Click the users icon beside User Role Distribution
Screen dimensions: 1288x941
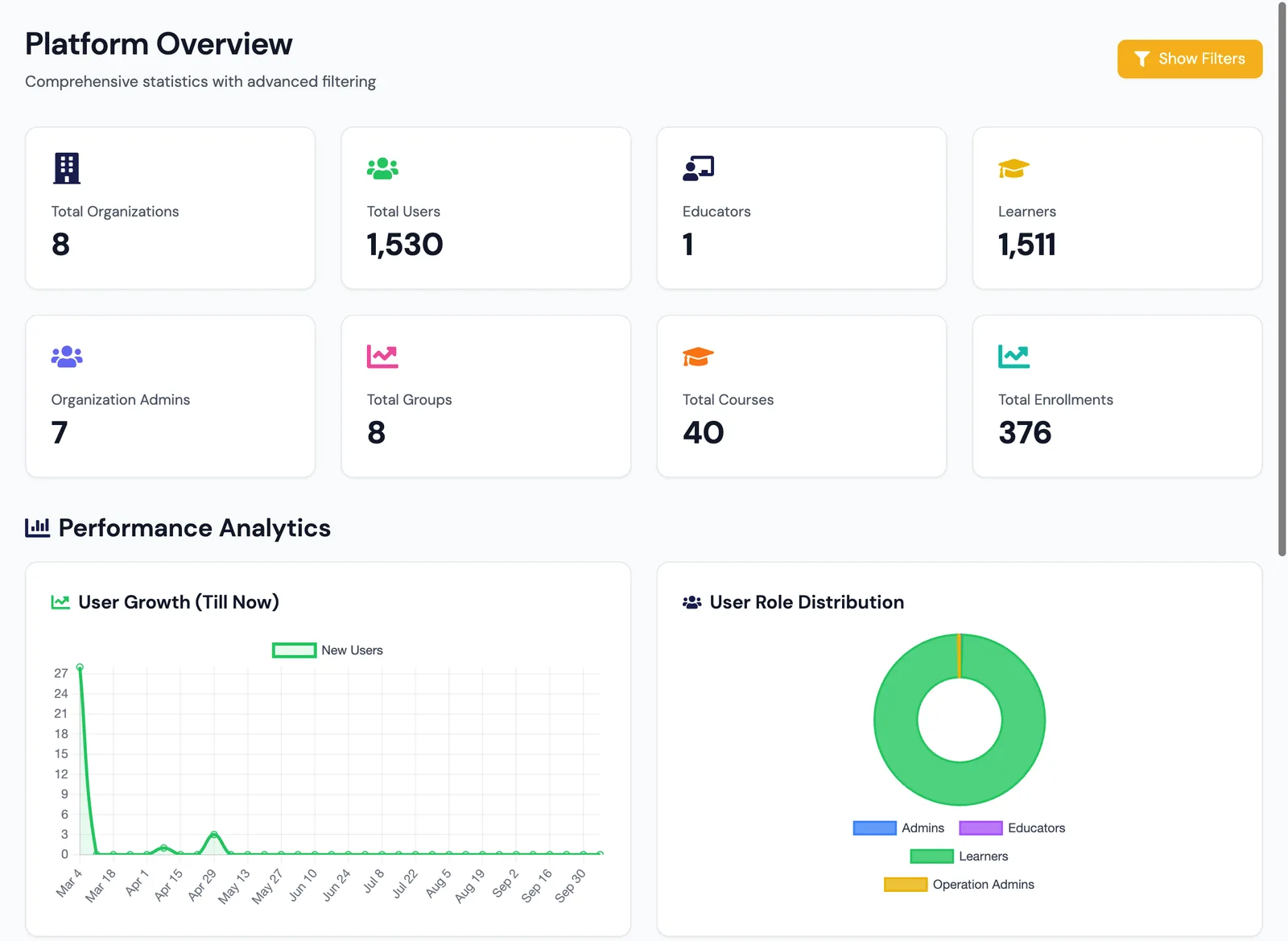click(x=691, y=602)
